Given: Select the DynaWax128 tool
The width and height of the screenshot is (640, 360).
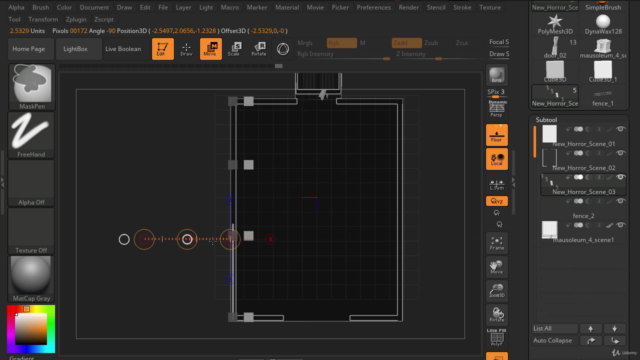Looking at the screenshot, I should pyautogui.click(x=603, y=24).
